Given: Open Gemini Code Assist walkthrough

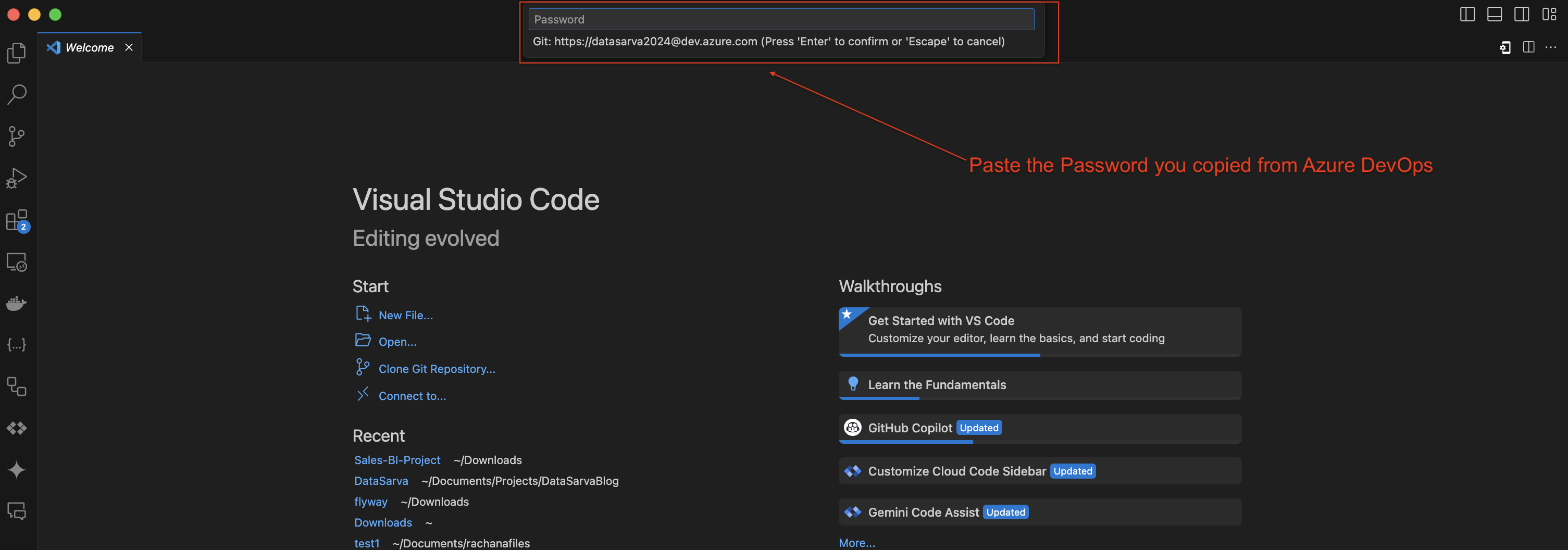Looking at the screenshot, I should (1040, 512).
